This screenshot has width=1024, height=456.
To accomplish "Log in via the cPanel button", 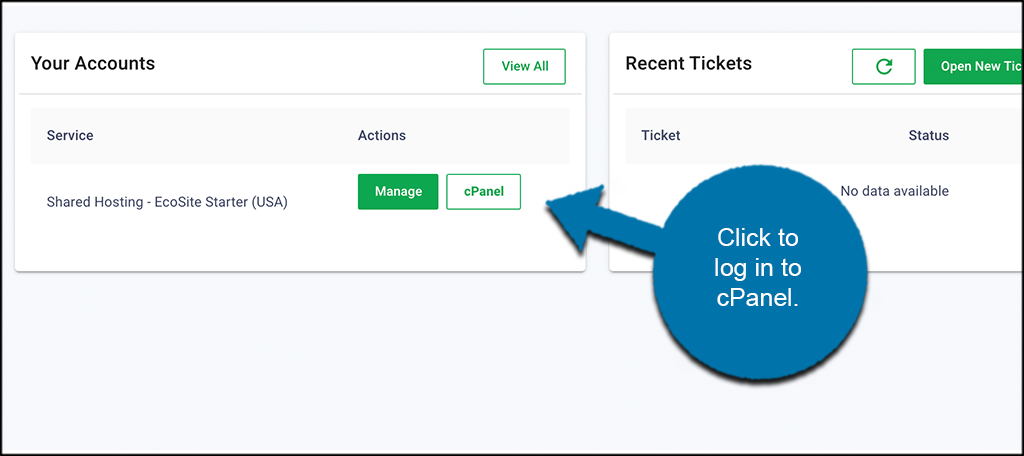I will 483,192.
